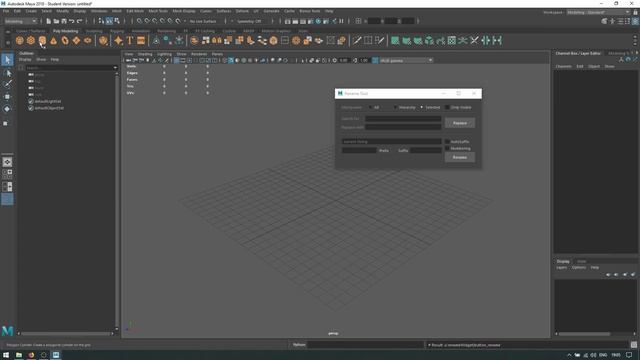Select the Selected radio button in Rename Tool
Viewport: 640px width, 360px height.
422,107
